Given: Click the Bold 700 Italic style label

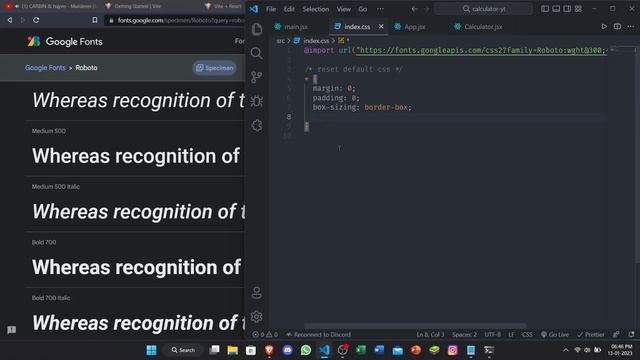Looking at the screenshot, I should point(51,298).
